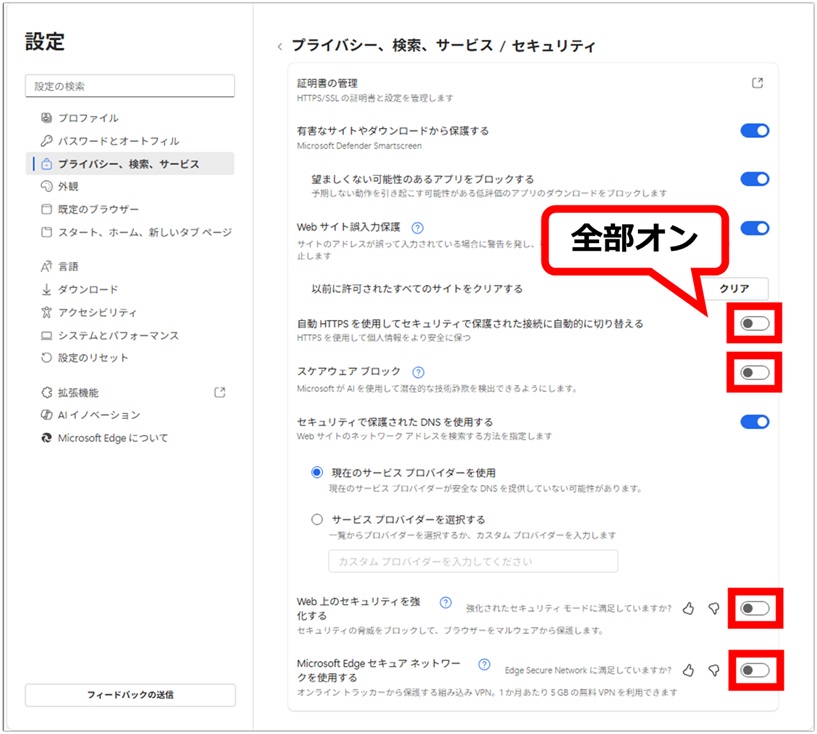Click thumbs down for Edge Secure Network
817x734 pixels.
point(714,670)
